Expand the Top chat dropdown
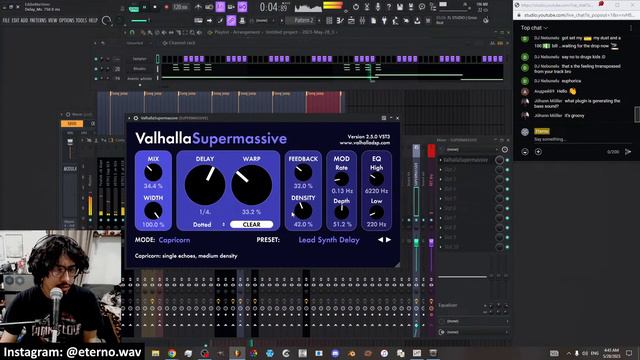The height and width of the screenshot is (360, 640). [x=534, y=28]
